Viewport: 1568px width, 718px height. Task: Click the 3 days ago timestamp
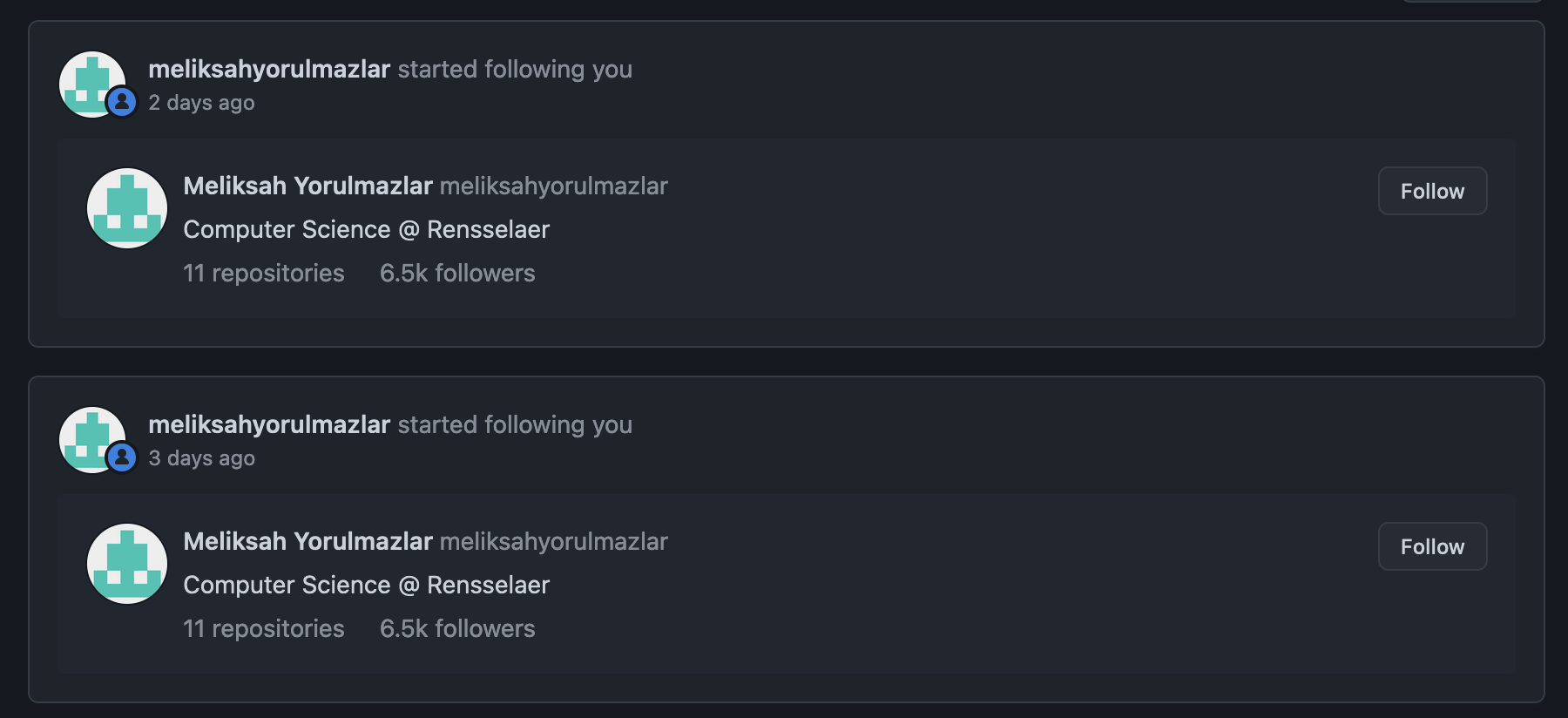pyautogui.click(x=201, y=458)
